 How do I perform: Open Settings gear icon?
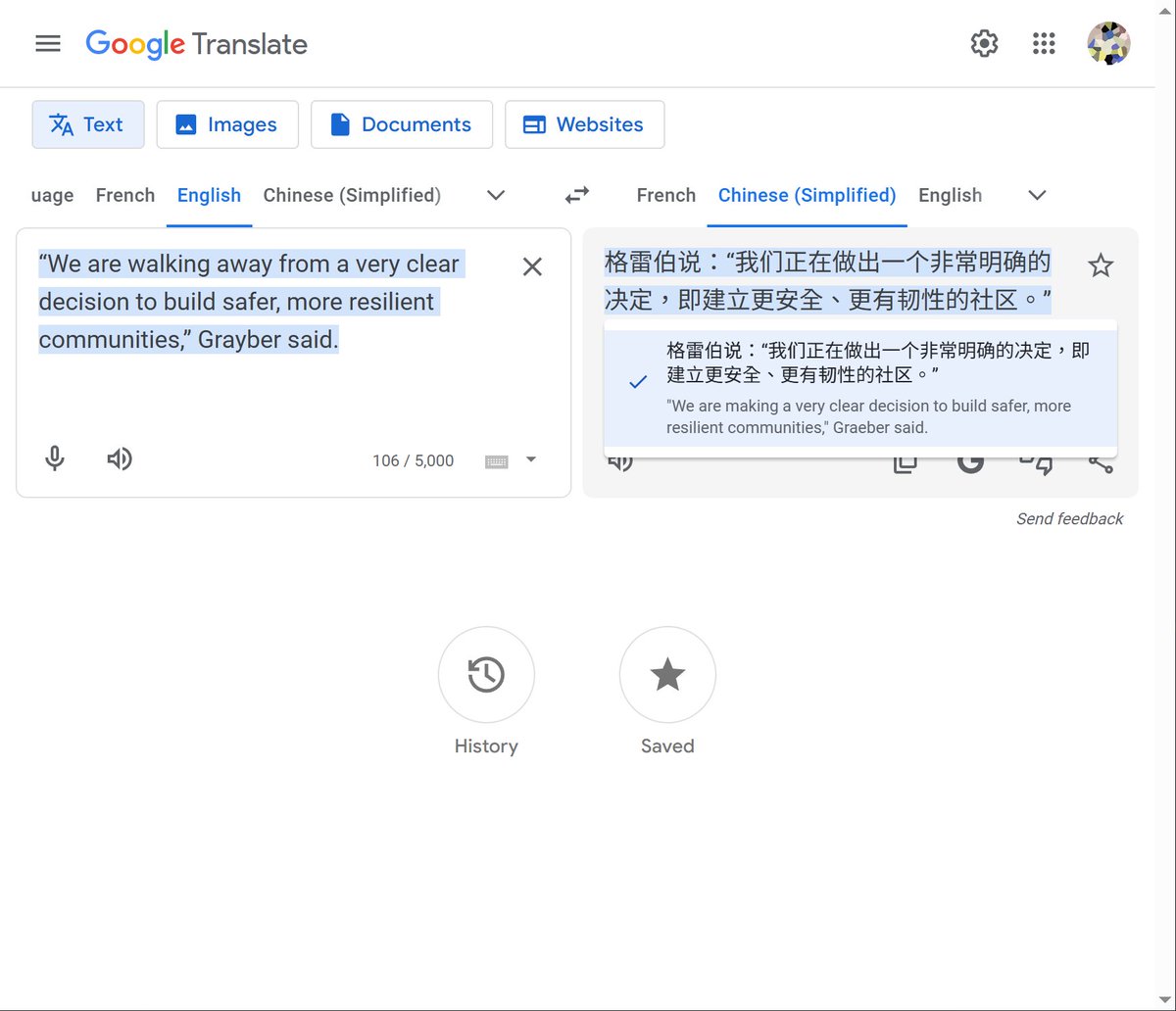(984, 44)
